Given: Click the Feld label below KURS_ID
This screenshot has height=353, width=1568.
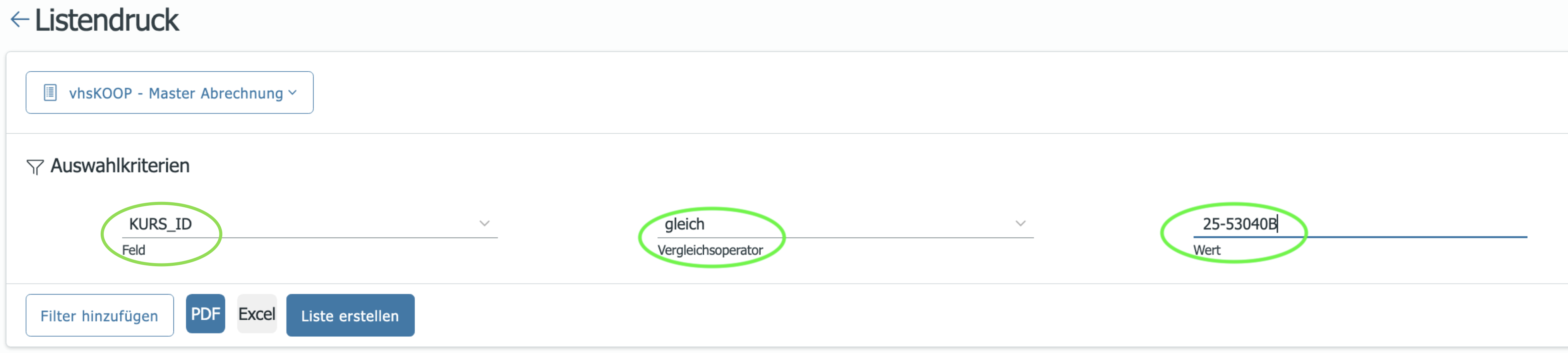Looking at the screenshot, I should coord(133,250).
